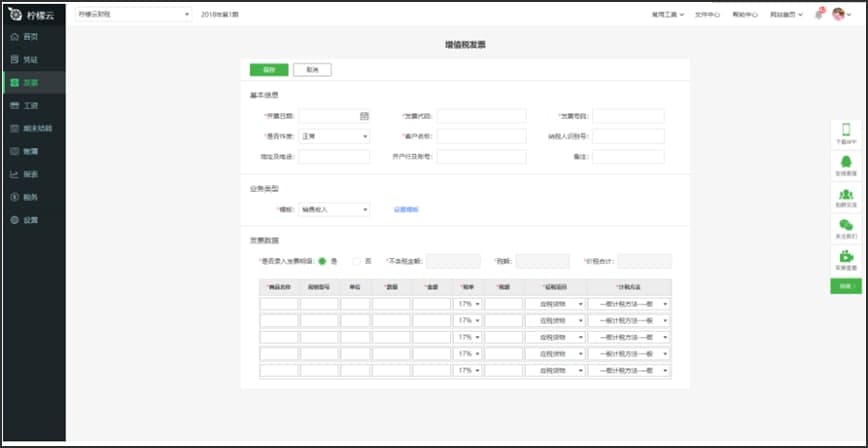Open calendar icon in 开票日期 field
868x448 pixels.
tap(364, 116)
